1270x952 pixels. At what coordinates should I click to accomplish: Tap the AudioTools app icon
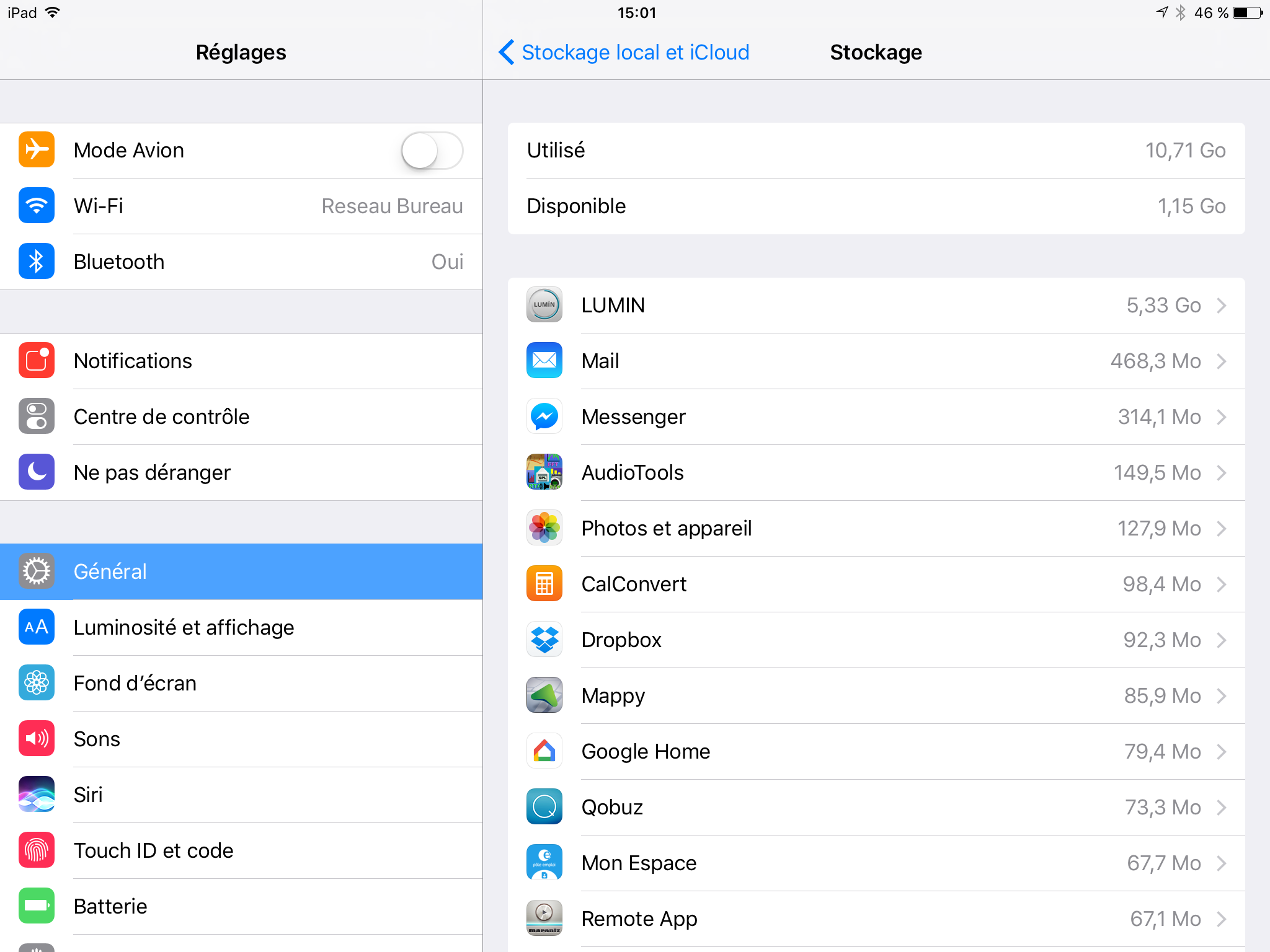[544, 472]
